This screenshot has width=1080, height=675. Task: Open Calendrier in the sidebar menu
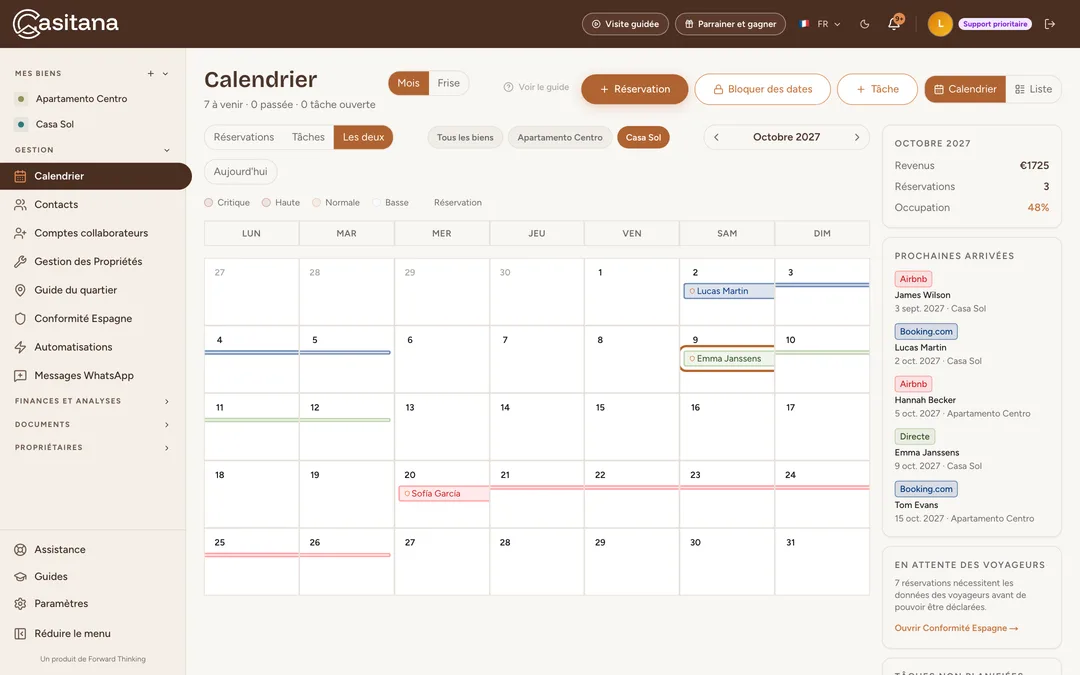point(96,176)
